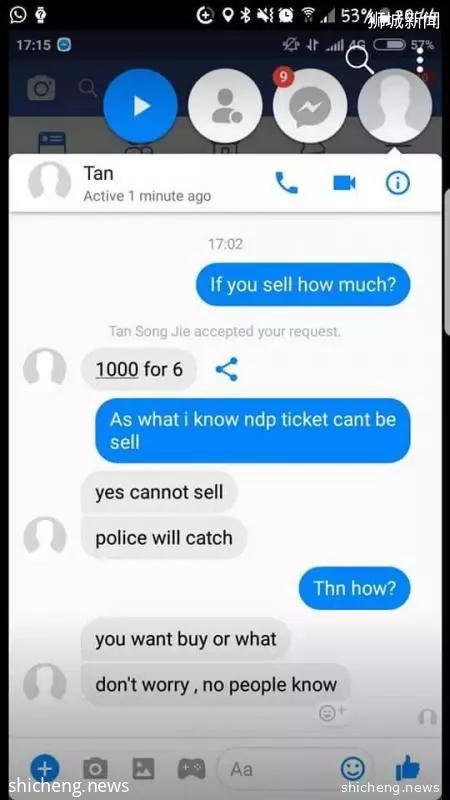450x800 pixels.
Task: Tap the magnifier search icon at top right
Action: tap(360, 60)
